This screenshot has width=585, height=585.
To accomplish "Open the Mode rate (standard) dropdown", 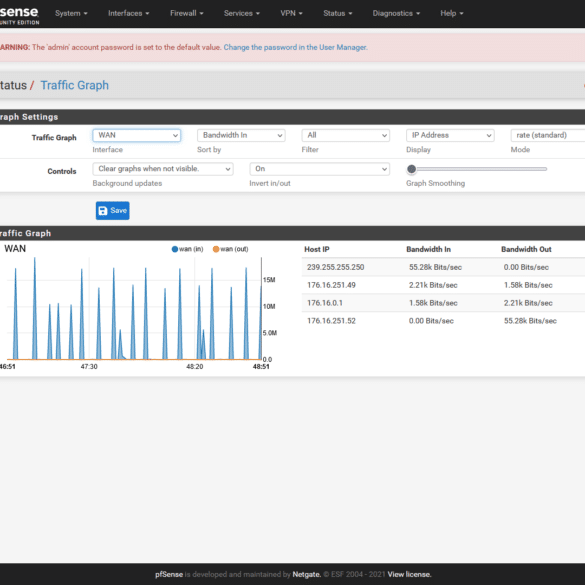I will [x=548, y=135].
